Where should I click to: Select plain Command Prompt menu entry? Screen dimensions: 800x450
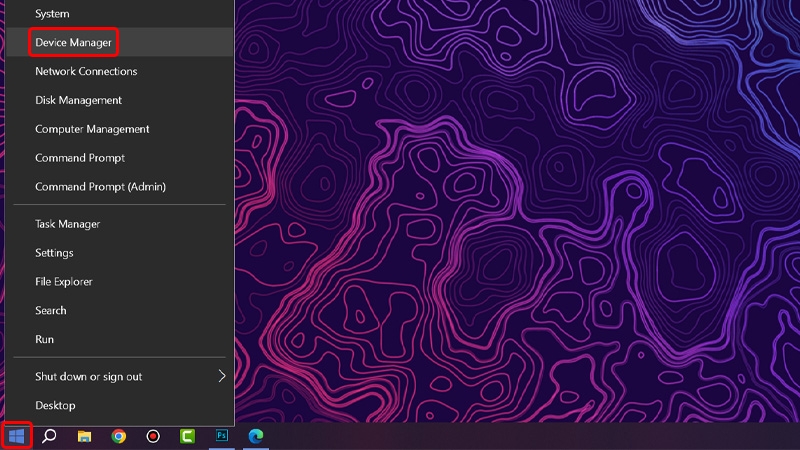point(120,158)
